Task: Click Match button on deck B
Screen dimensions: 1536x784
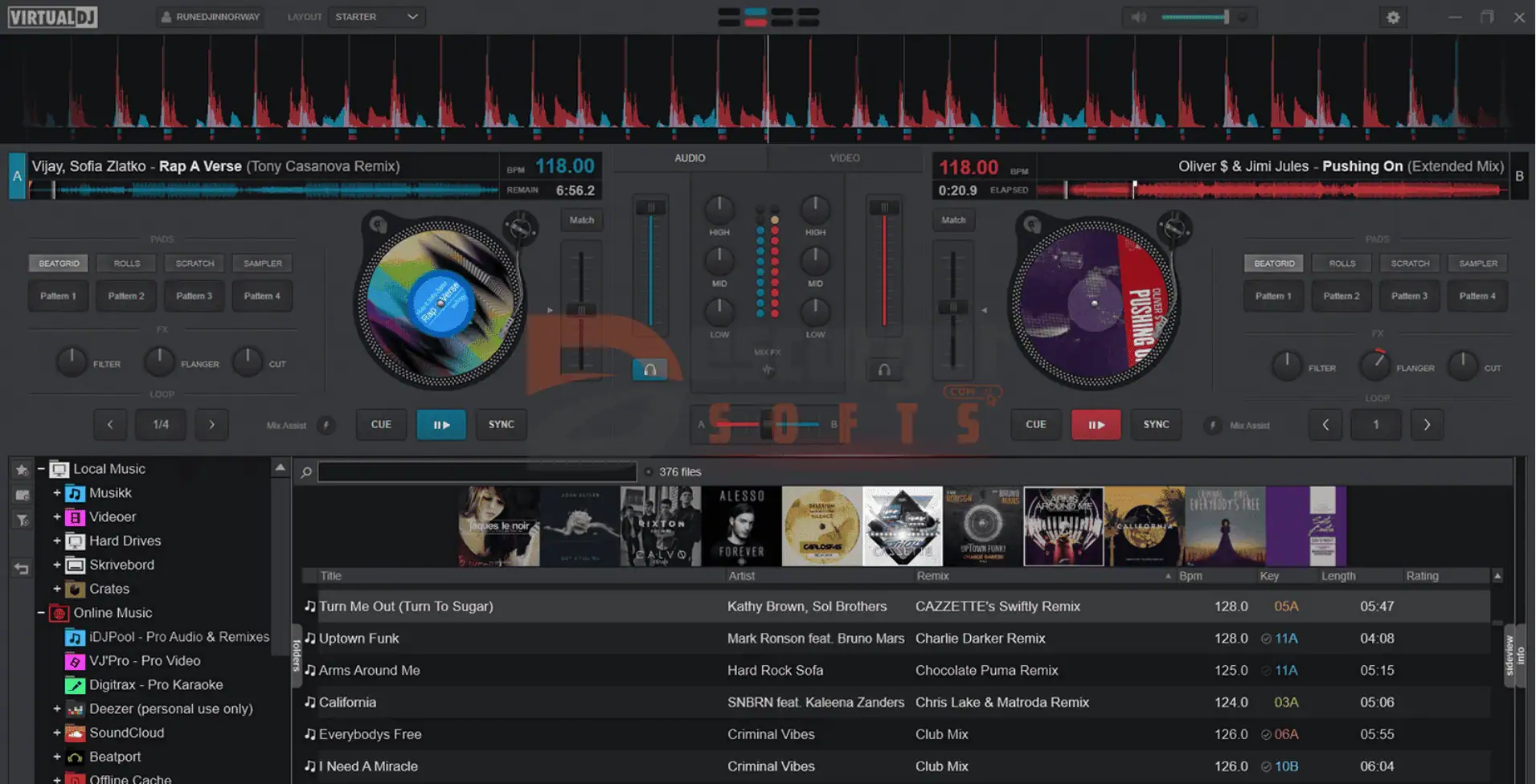Action: (953, 220)
